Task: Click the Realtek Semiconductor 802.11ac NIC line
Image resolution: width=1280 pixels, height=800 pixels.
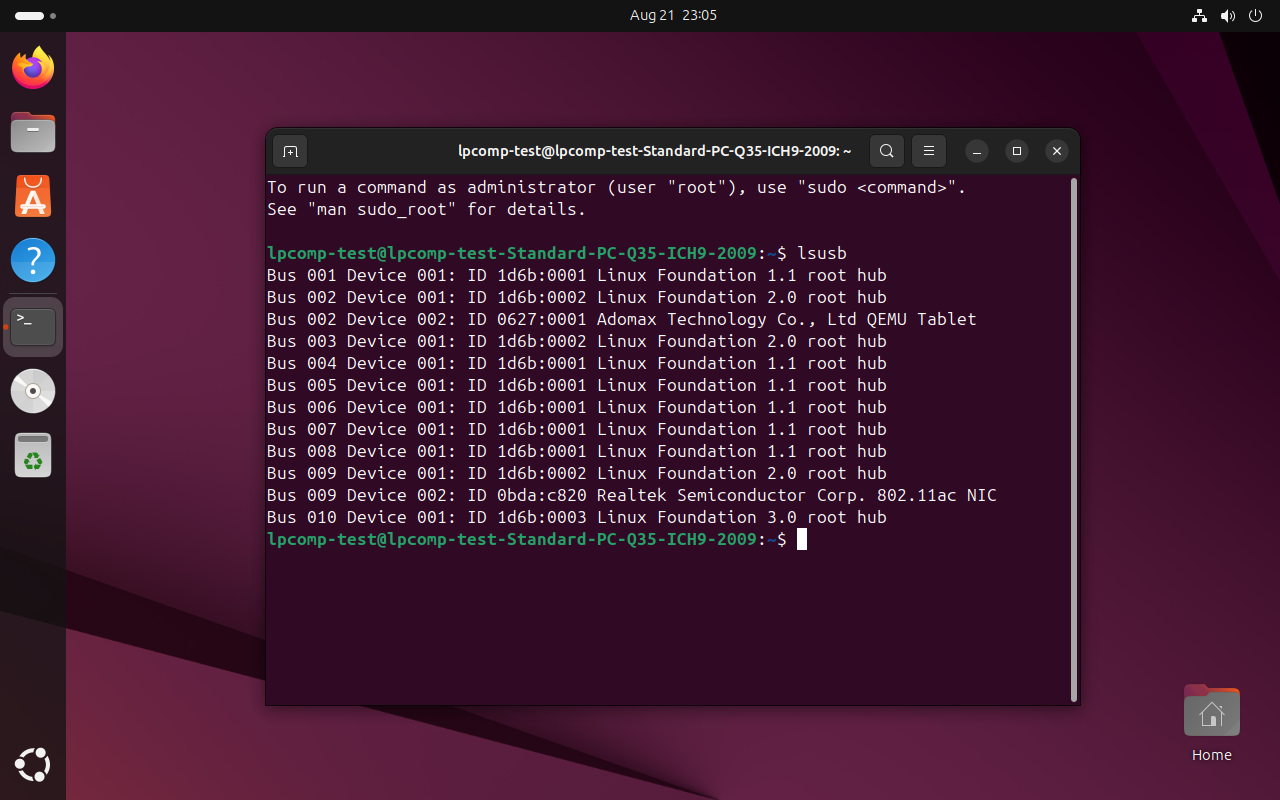Action: coord(632,495)
